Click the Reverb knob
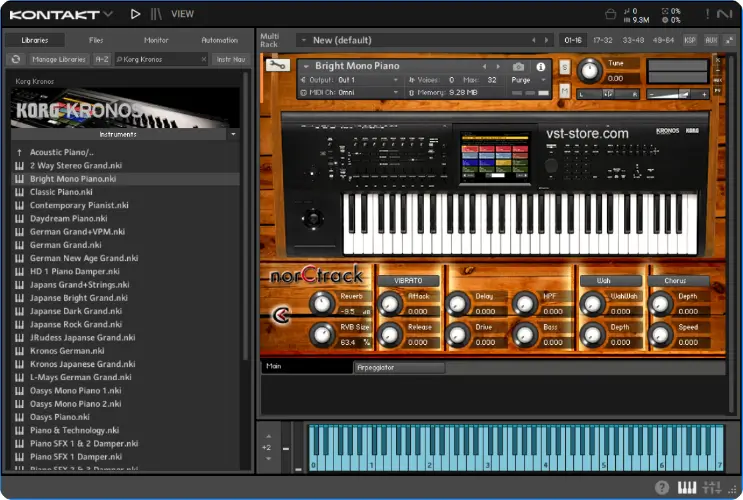The image size is (743, 500). click(x=322, y=303)
